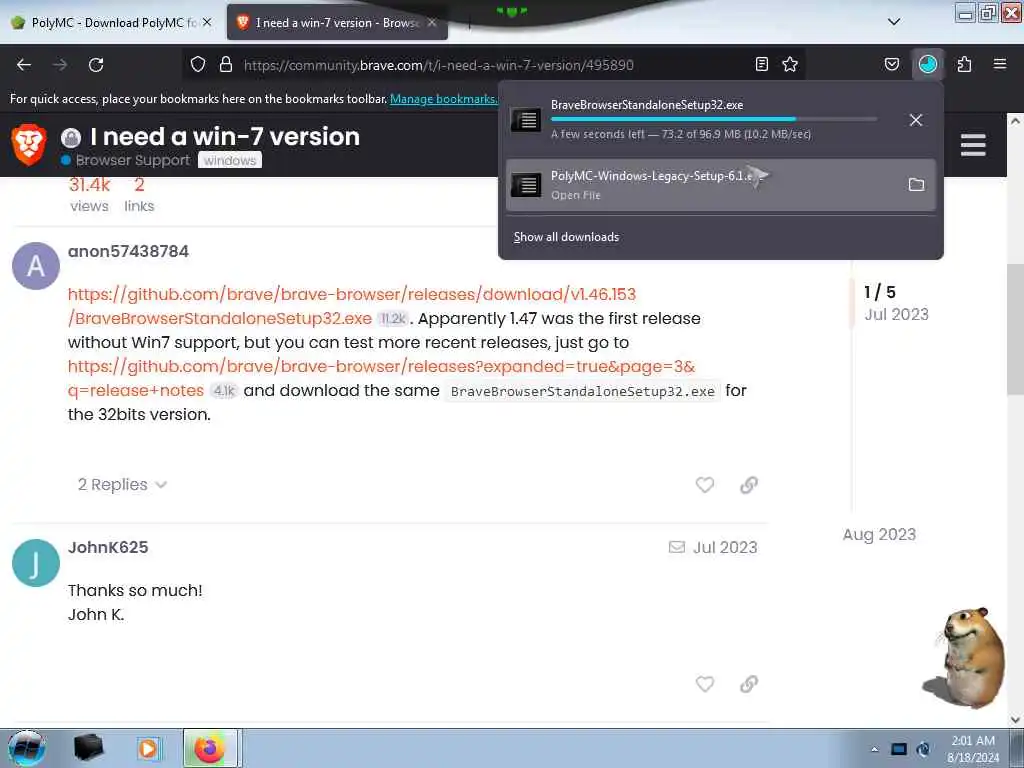
Task: Click the network tray icon
Action: pyautogui.click(x=899, y=749)
